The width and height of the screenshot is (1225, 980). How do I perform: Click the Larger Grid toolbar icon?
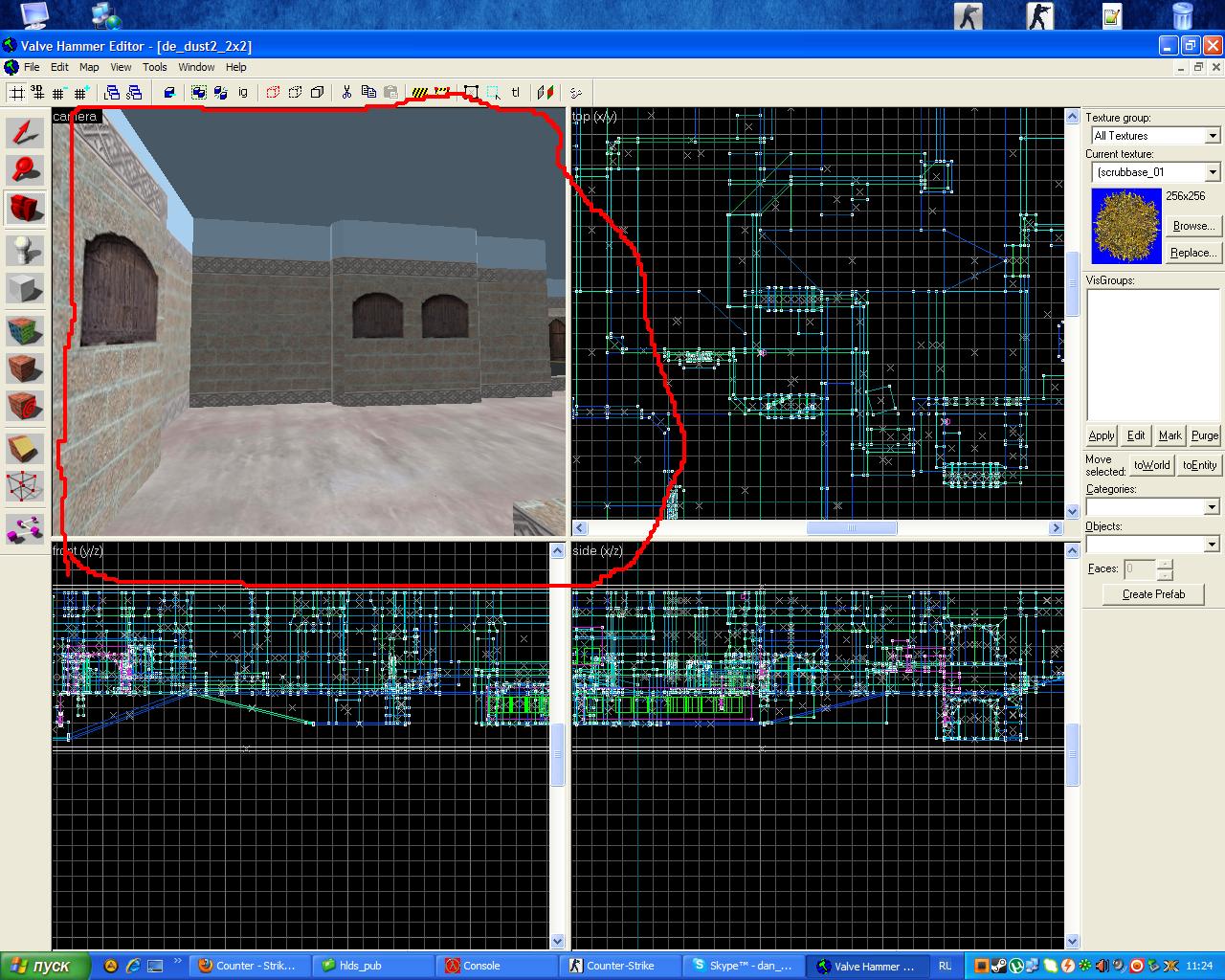81,93
